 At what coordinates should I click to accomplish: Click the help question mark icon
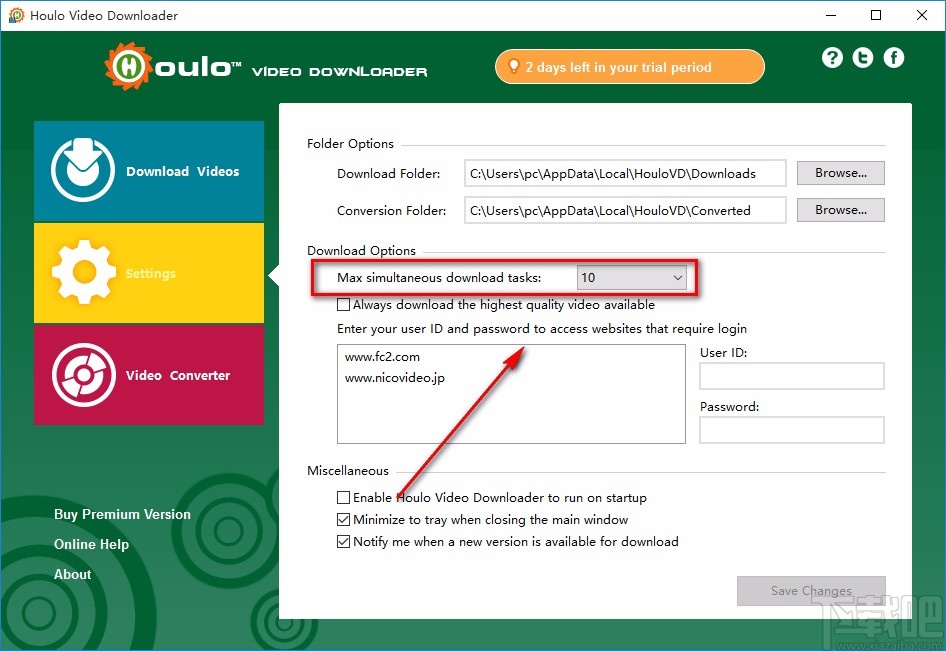click(x=832, y=57)
